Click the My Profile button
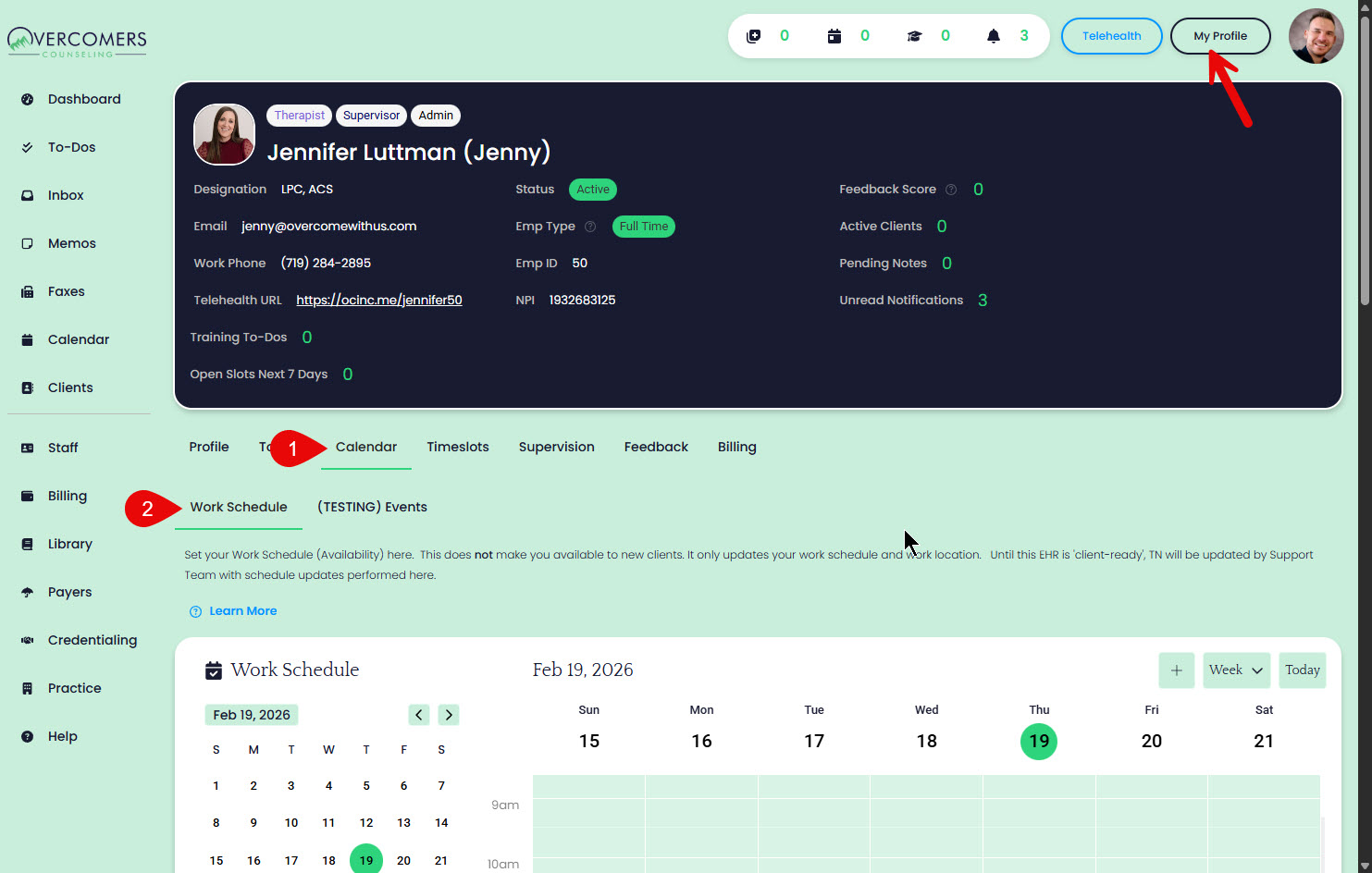Viewport: 1372px width, 873px height. (1220, 36)
